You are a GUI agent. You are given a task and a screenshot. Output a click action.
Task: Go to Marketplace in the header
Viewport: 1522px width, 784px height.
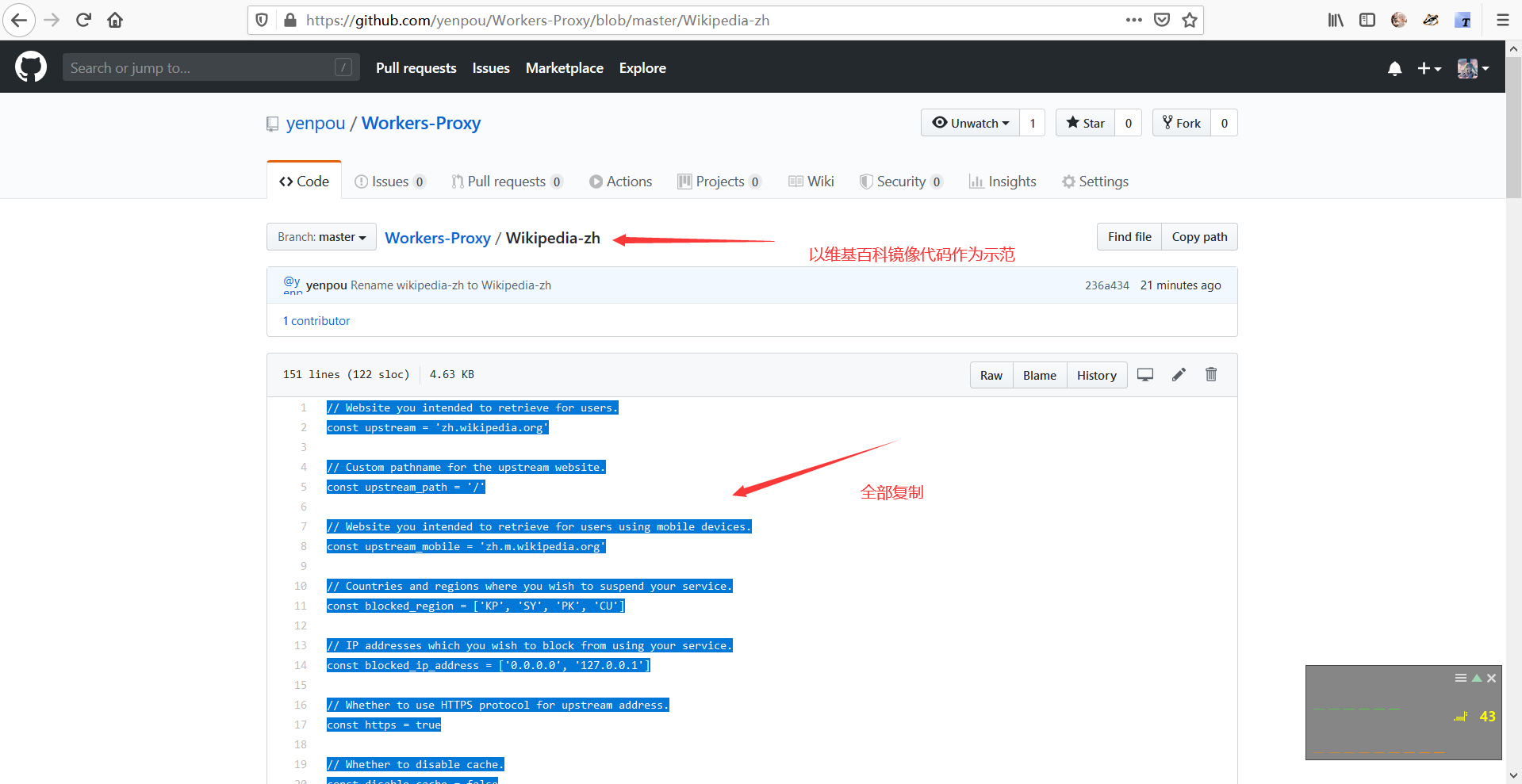pyautogui.click(x=565, y=68)
